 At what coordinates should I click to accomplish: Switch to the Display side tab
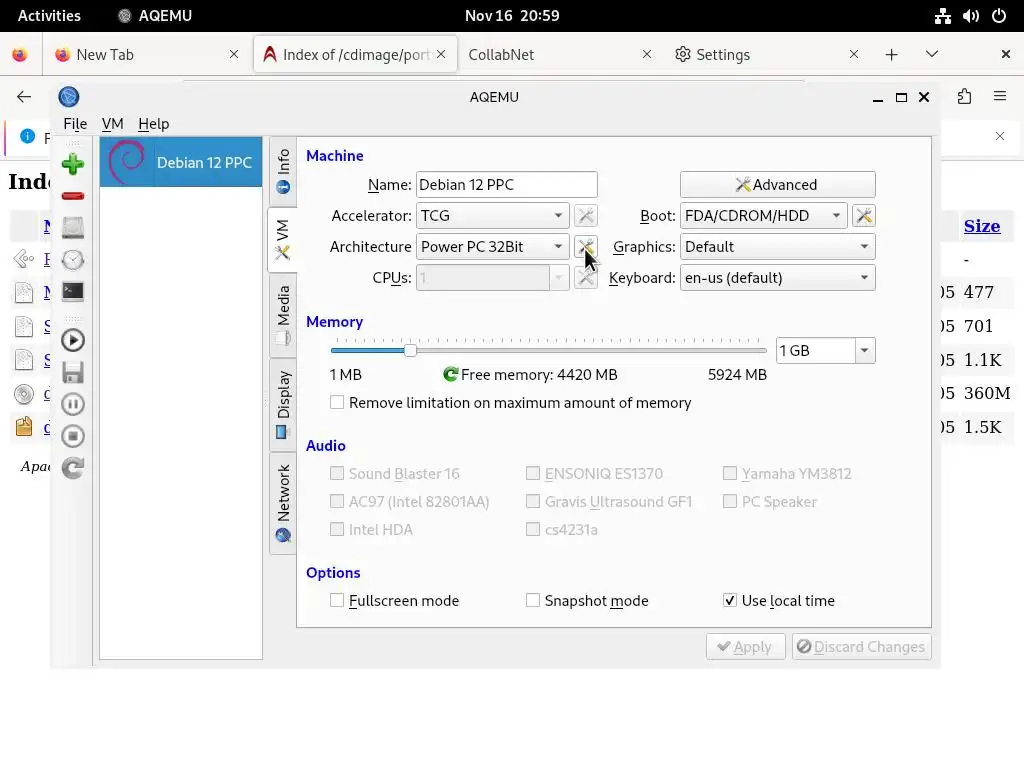tap(283, 405)
